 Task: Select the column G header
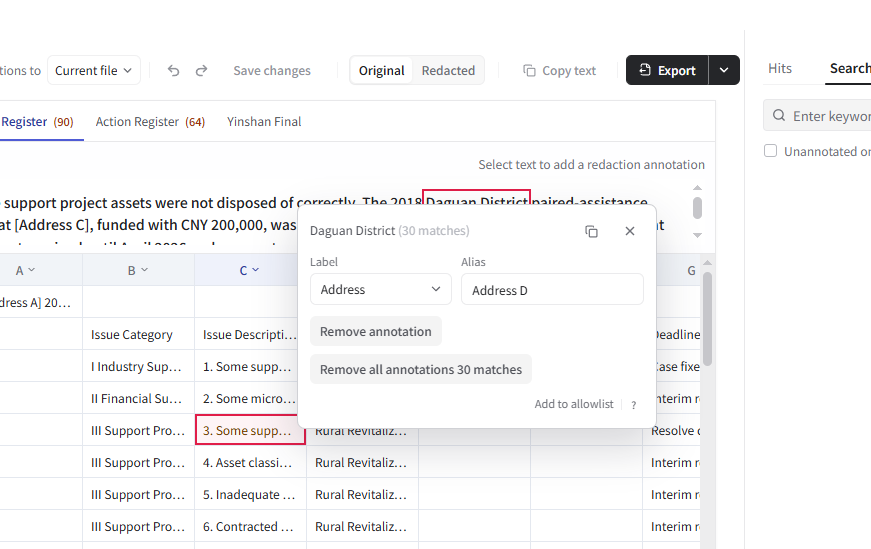tap(679, 270)
